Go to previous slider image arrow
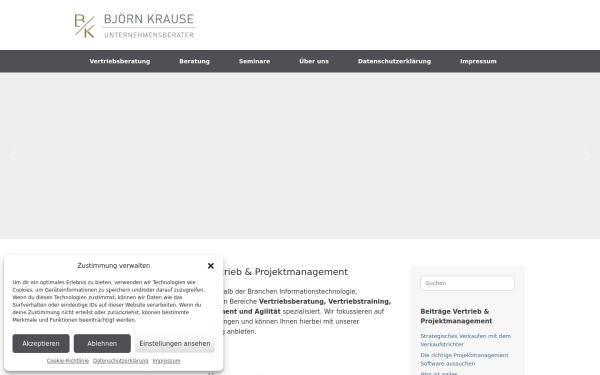The height and width of the screenshot is (375, 600). (x=13, y=156)
